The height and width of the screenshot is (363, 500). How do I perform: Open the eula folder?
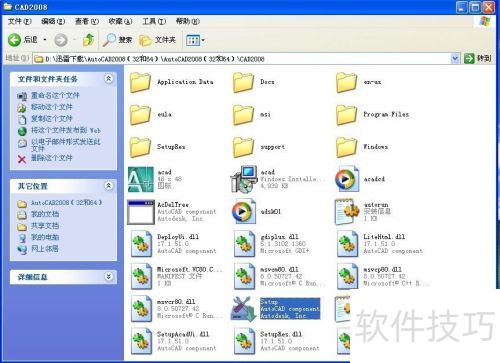pyautogui.click(x=151, y=115)
